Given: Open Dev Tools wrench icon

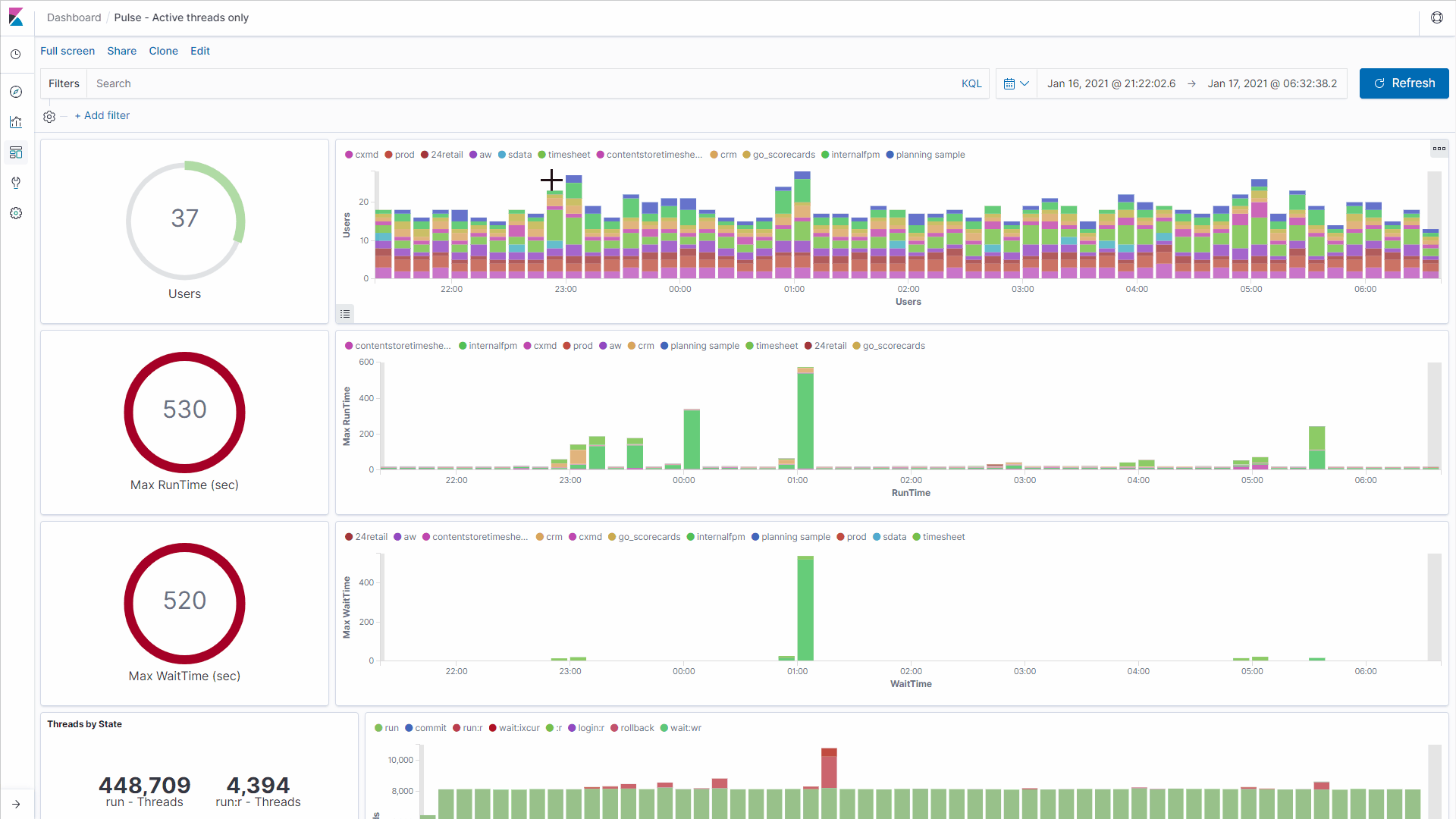Looking at the screenshot, I should point(15,183).
